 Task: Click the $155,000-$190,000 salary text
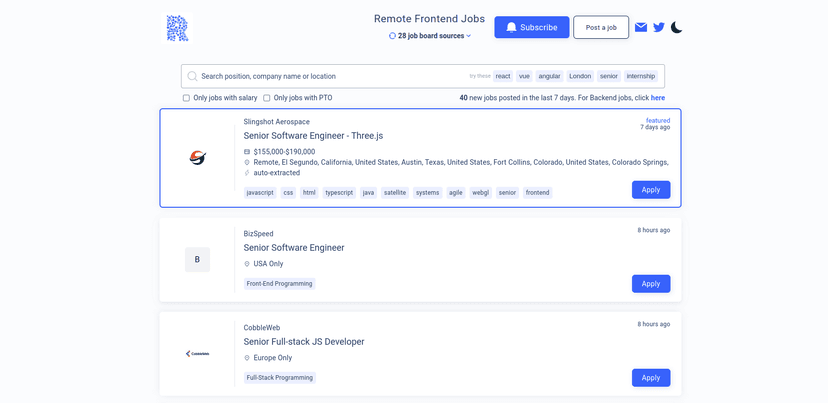coord(284,152)
